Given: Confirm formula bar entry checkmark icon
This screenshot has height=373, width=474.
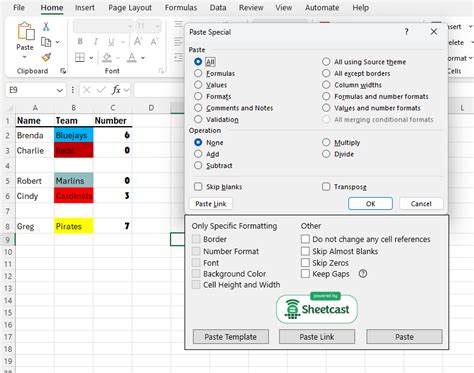Looking at the screenshot, I should tap(101, 90).
